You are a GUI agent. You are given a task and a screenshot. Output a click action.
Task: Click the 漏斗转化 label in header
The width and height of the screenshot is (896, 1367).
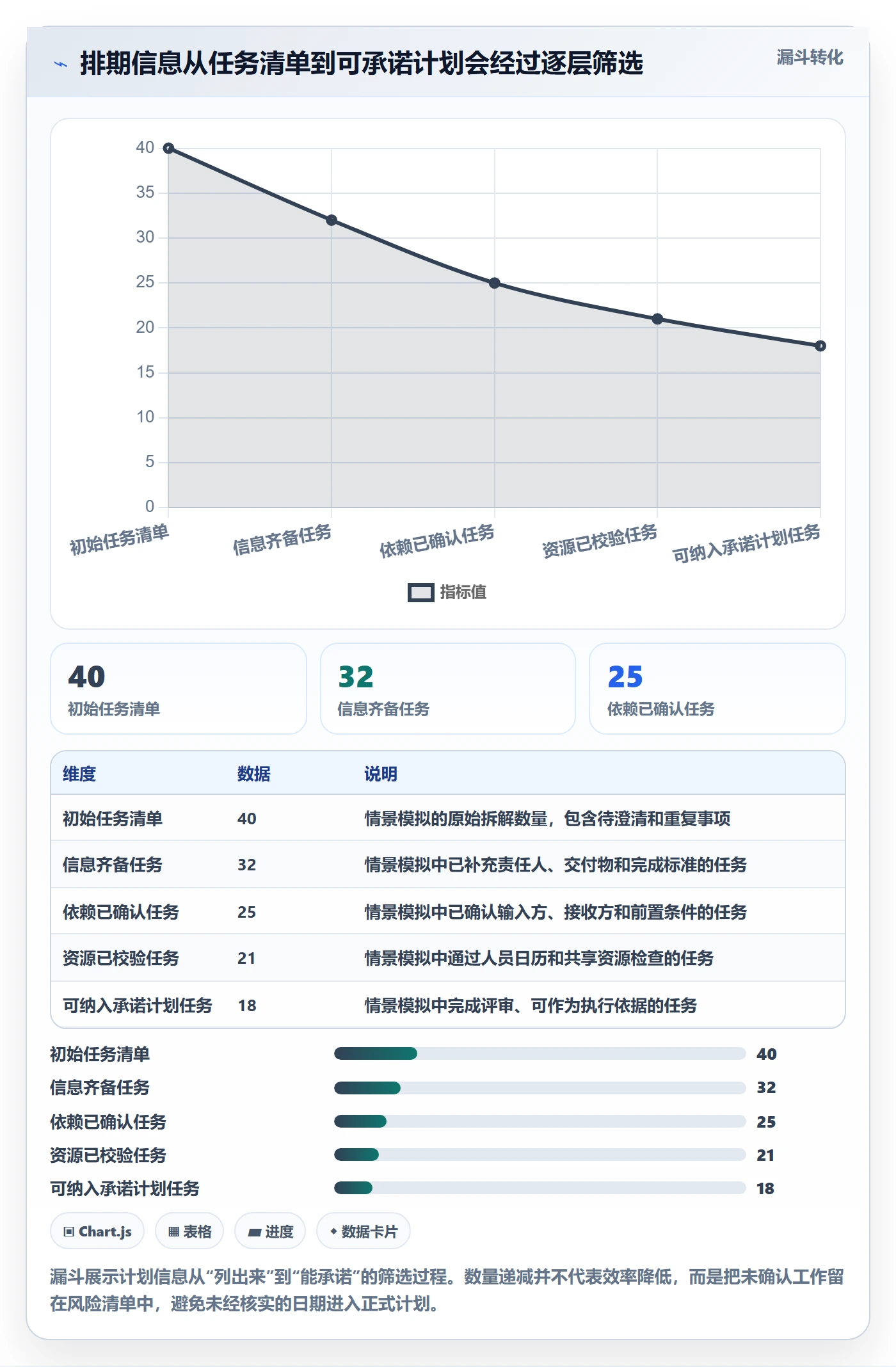point(810,57)
